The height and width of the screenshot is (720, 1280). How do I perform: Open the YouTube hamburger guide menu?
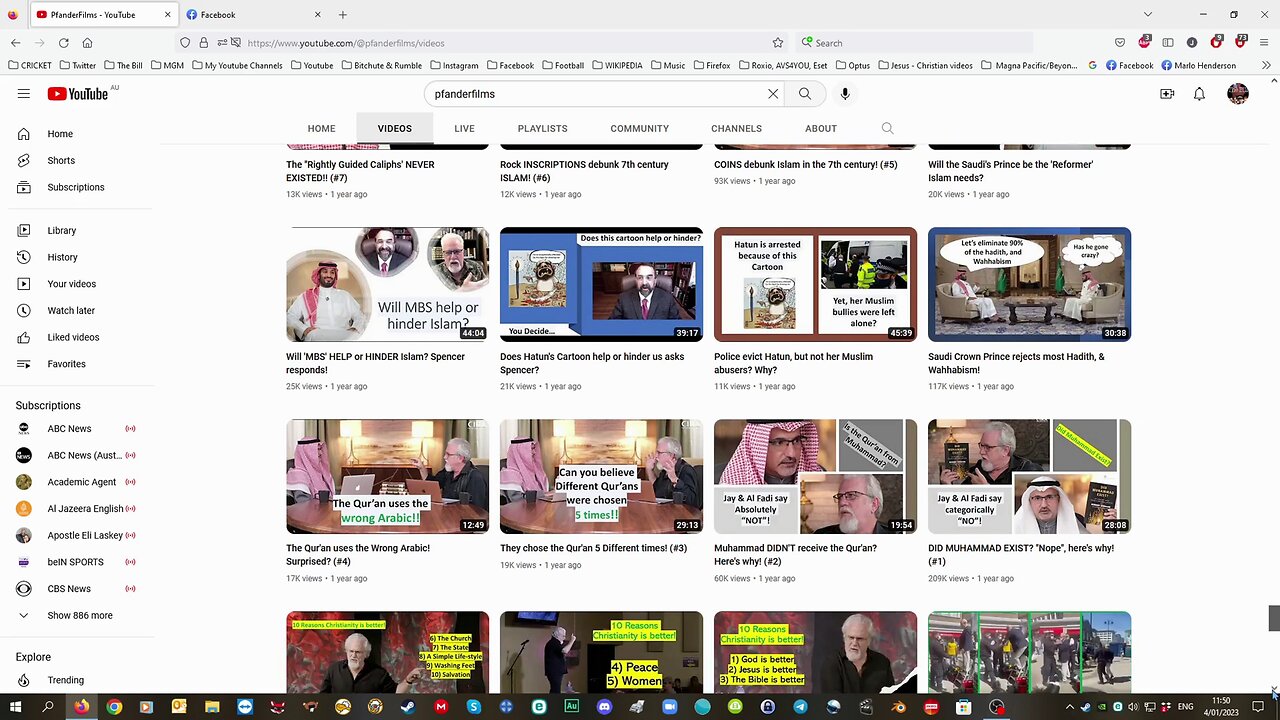point(23,94)
